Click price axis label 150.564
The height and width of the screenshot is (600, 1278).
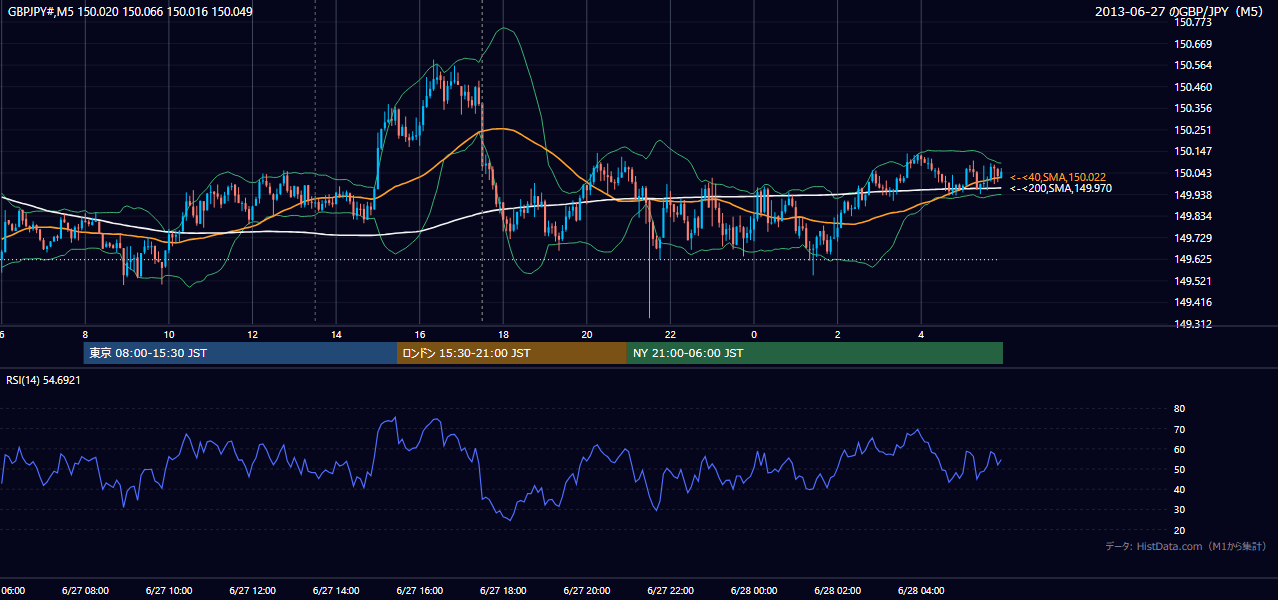[1192, 65]
